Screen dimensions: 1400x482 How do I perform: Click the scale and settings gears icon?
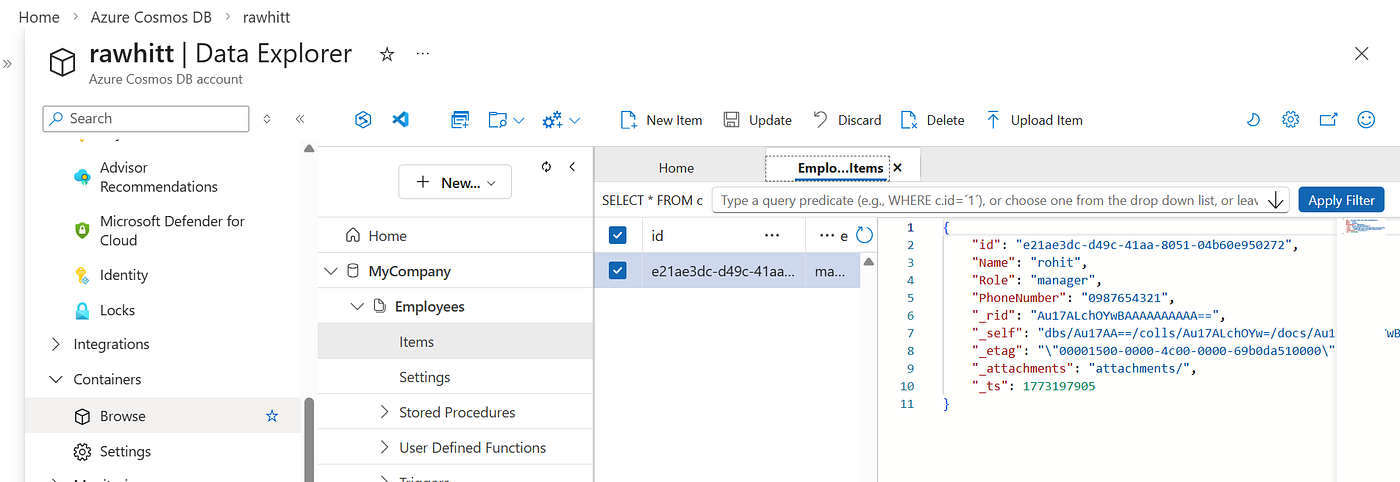(x=553, y=120)
